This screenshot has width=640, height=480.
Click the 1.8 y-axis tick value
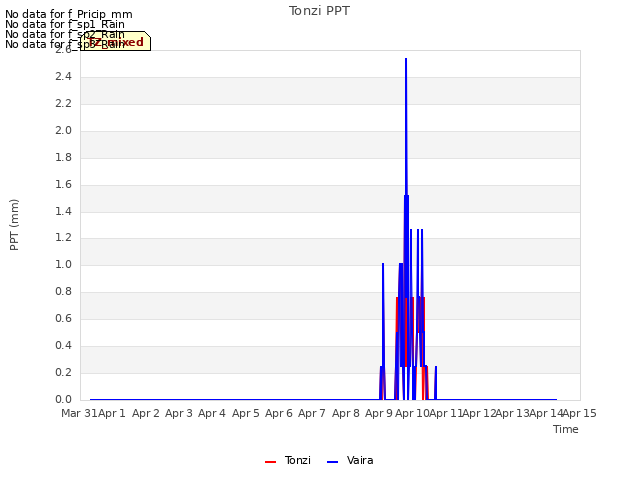pos(63,157)
